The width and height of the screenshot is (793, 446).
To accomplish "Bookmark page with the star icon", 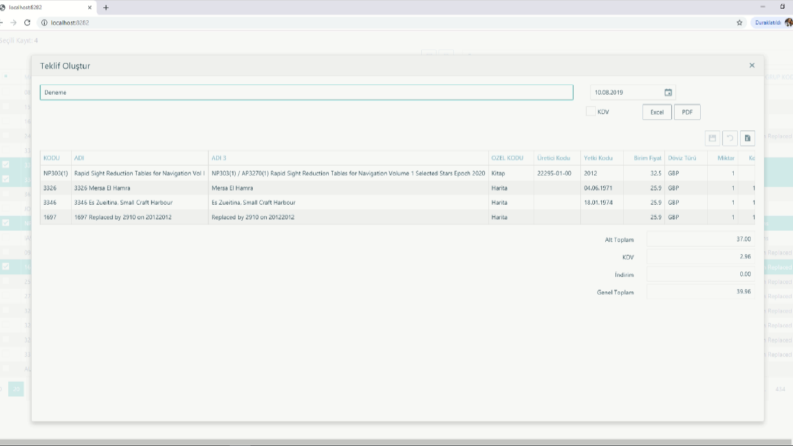I will [739, 22].
